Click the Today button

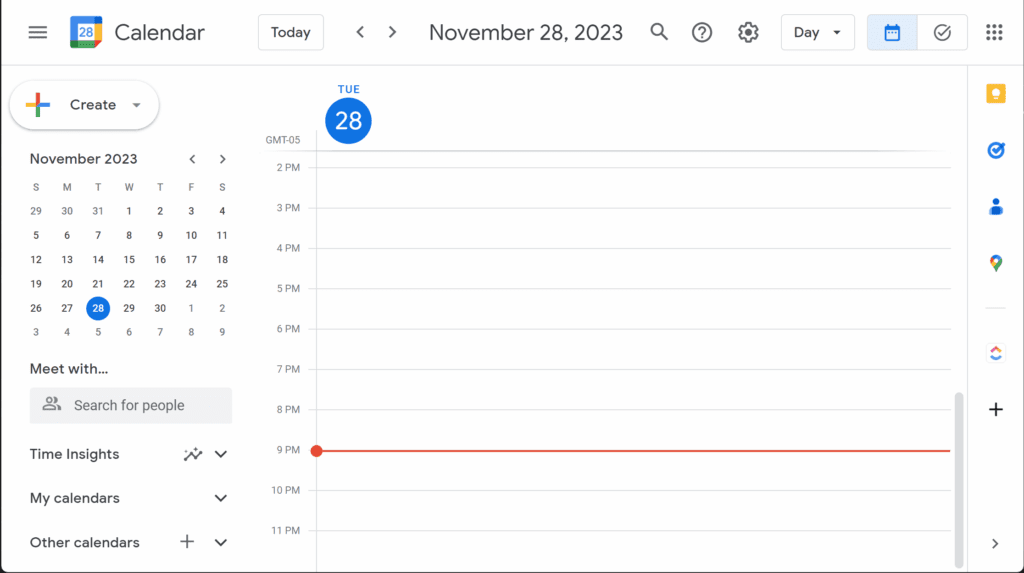(291, 32)
